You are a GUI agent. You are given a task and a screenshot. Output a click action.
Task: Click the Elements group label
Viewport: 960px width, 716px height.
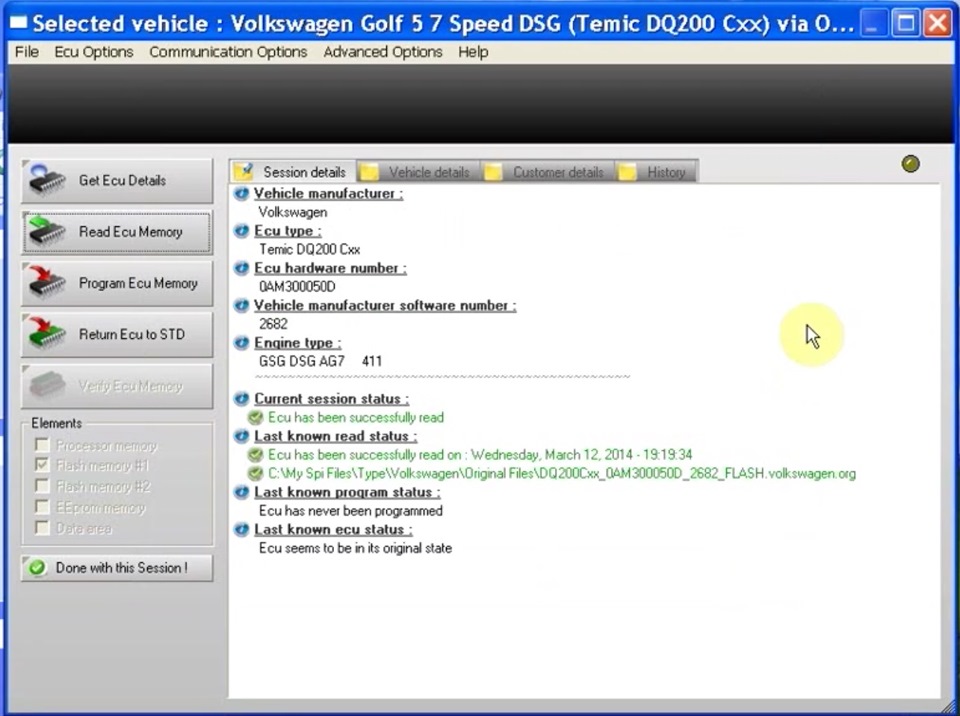pyautogui.click(x=56, y=423)
